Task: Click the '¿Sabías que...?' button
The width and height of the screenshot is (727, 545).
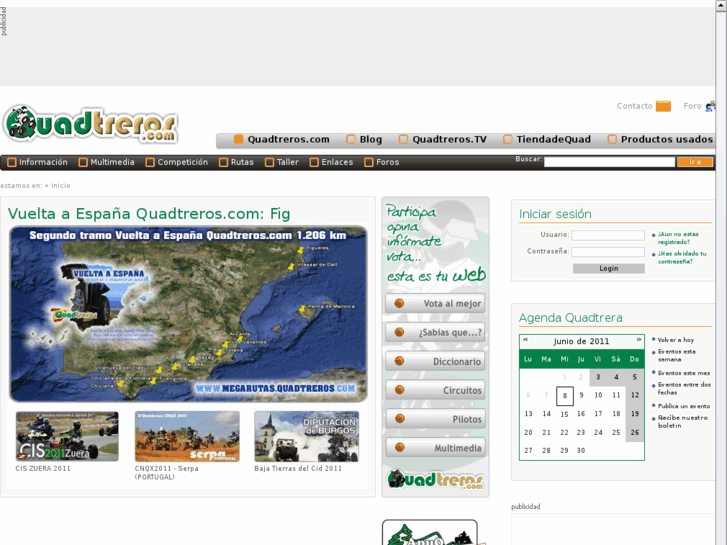Action: point(435,332)
